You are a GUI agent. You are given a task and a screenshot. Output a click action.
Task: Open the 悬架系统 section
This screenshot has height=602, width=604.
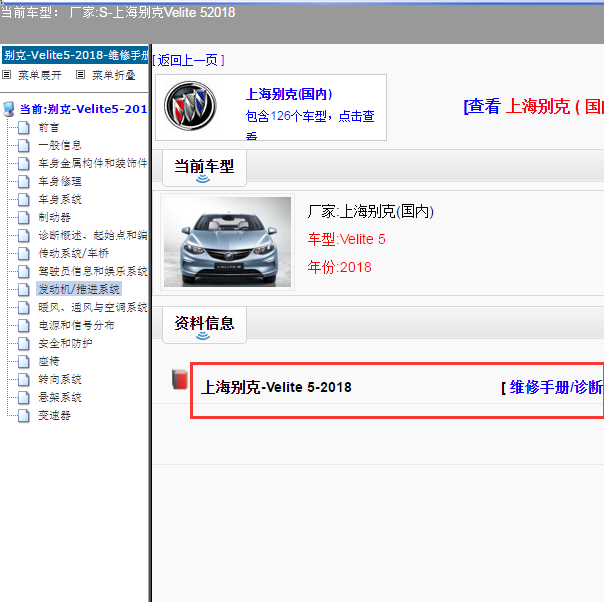[60, 397]
